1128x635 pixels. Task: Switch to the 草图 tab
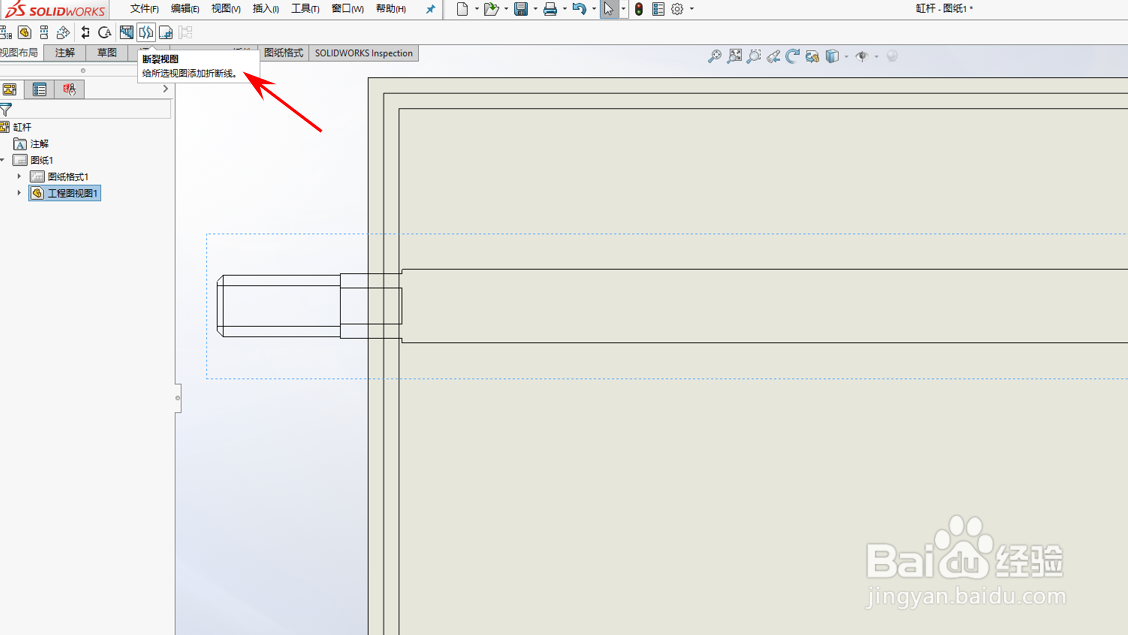coord(106,53)
